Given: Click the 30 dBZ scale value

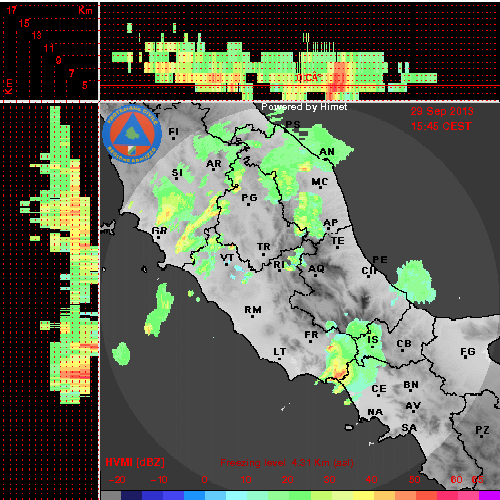Looking at the screenshot, I should point(329,480).
